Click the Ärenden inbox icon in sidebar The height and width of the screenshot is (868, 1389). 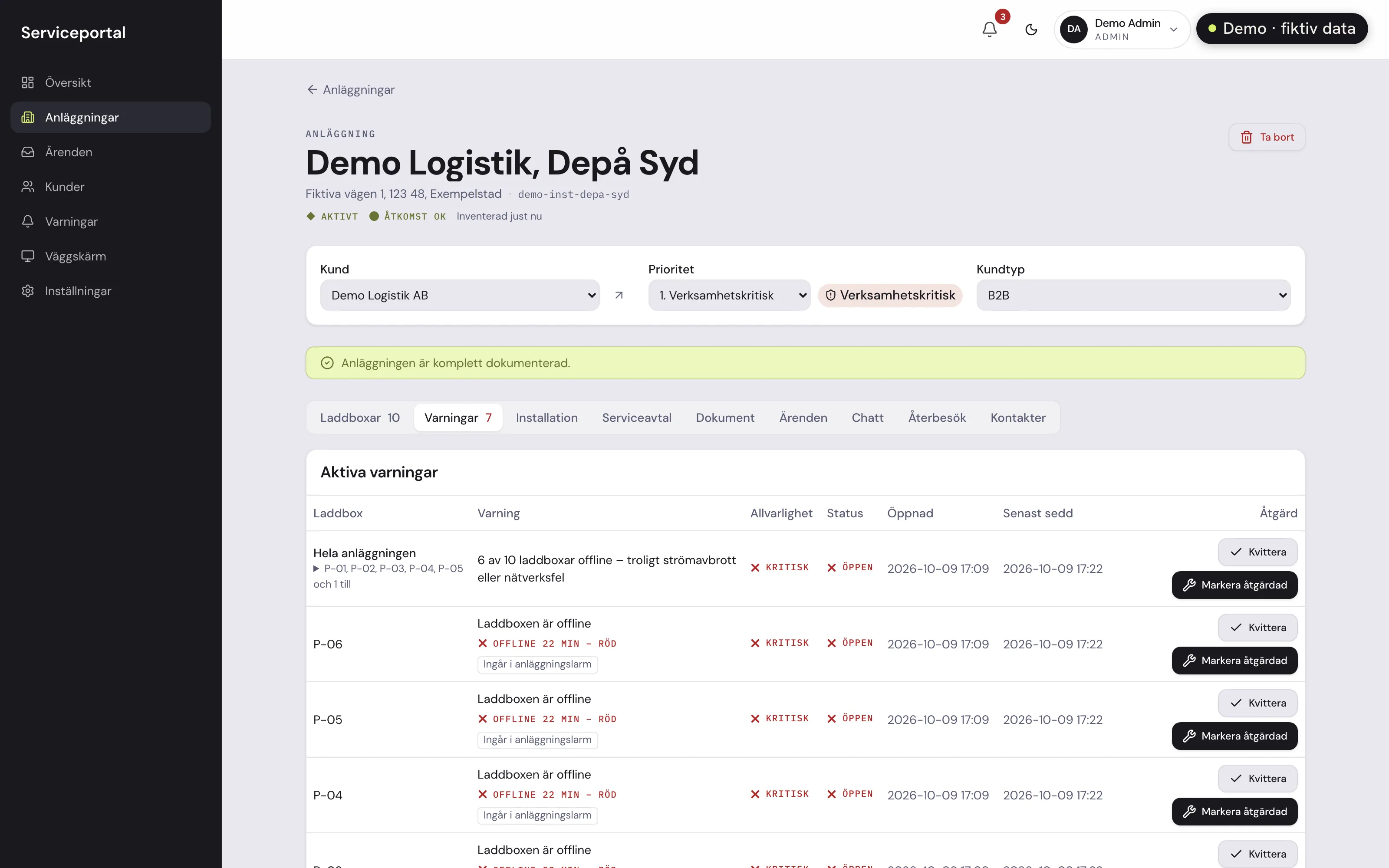[27, 152]
